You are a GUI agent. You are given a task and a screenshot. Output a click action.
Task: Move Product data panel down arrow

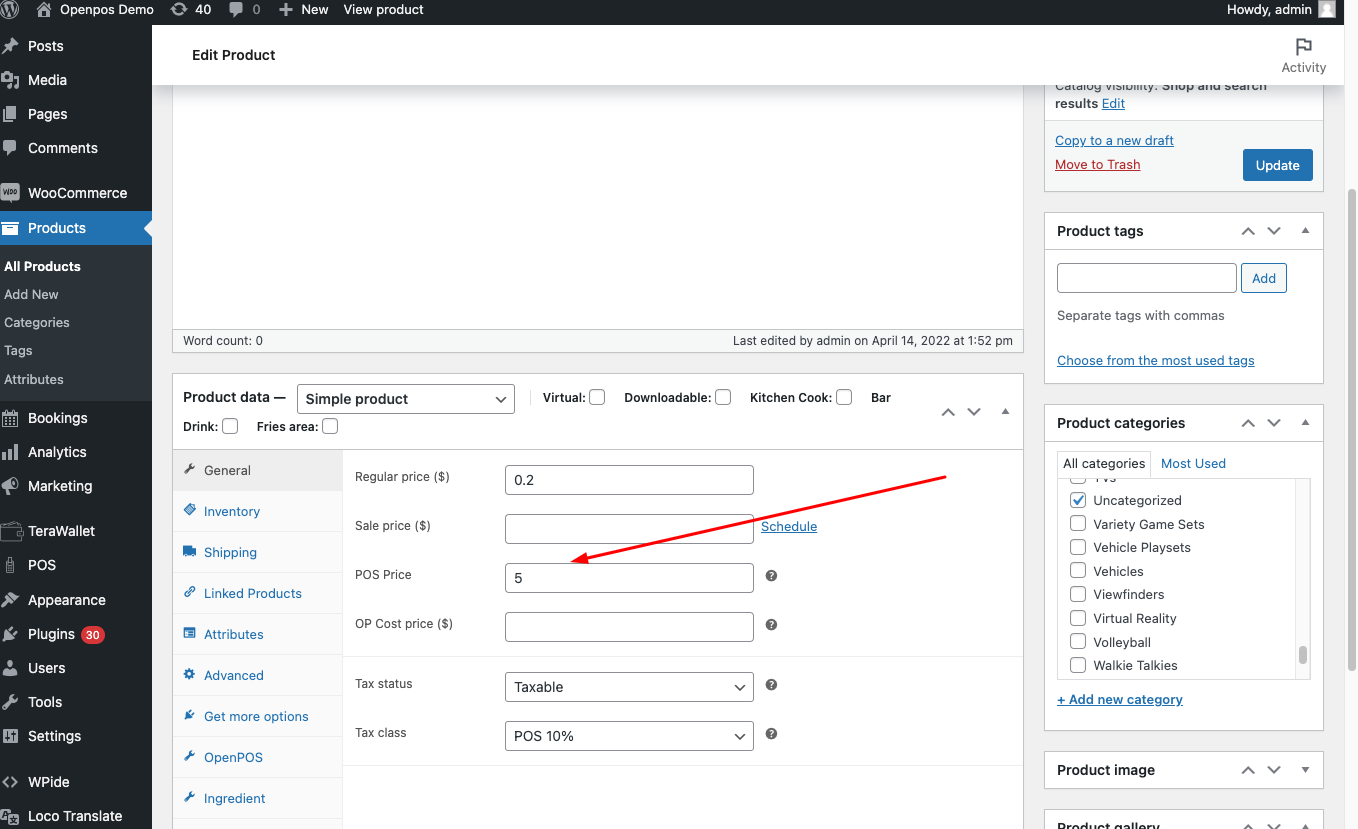coord(974,412)
